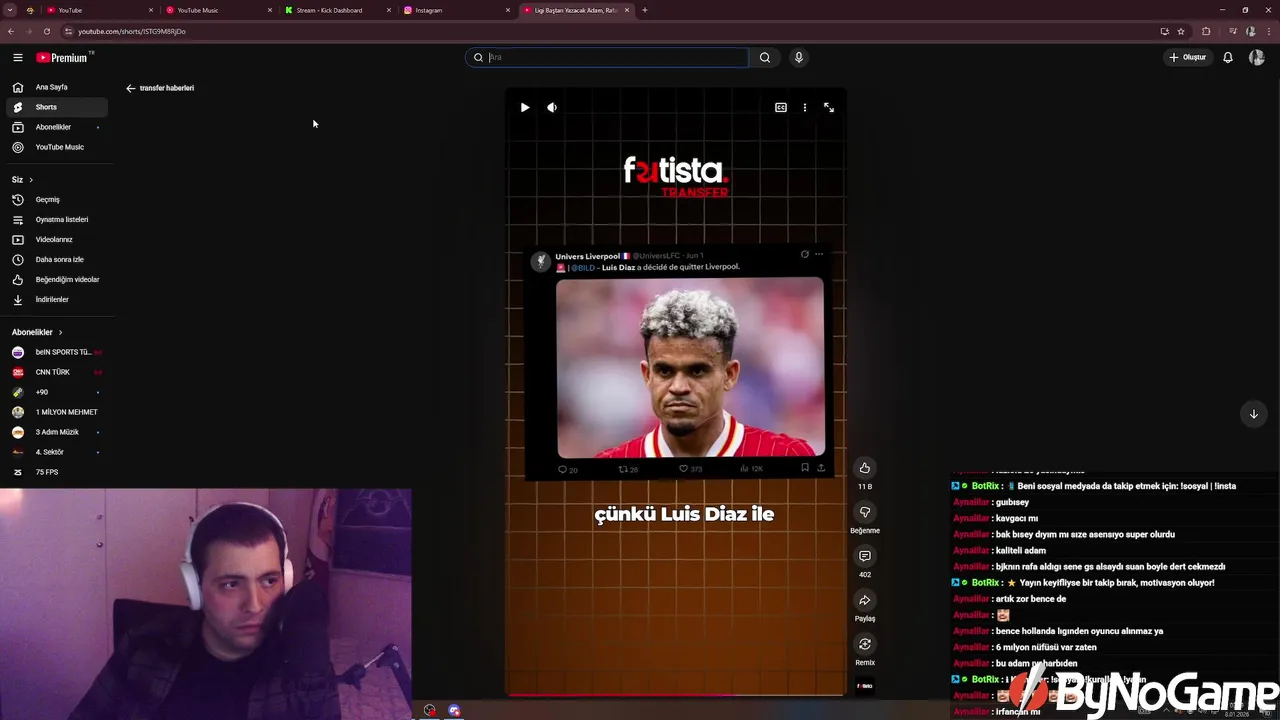1280x720 pixels.
Task: Open the browser extensions puzzle icon
Action: 1206,31
